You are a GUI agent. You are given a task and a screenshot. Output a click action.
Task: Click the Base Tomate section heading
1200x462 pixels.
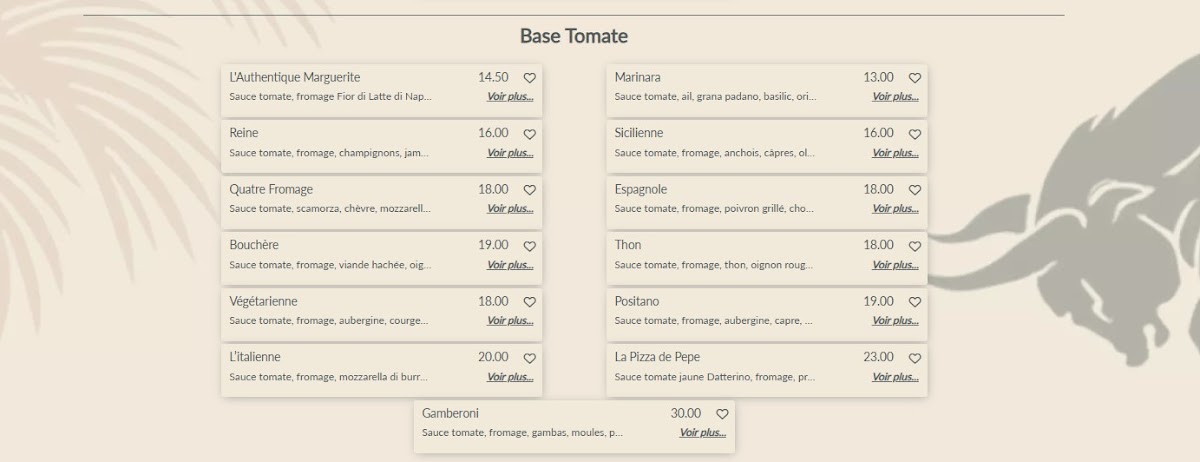pyautogui.click(x=574, y=37)
